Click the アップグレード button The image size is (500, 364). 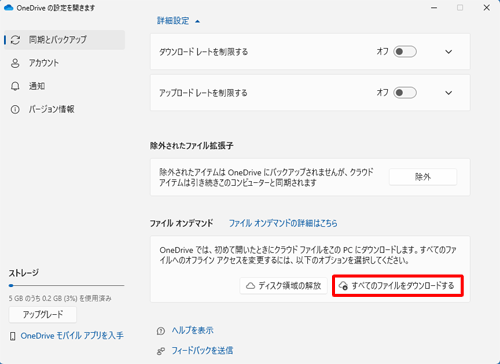pyautogui.click(x=43, y=315)
